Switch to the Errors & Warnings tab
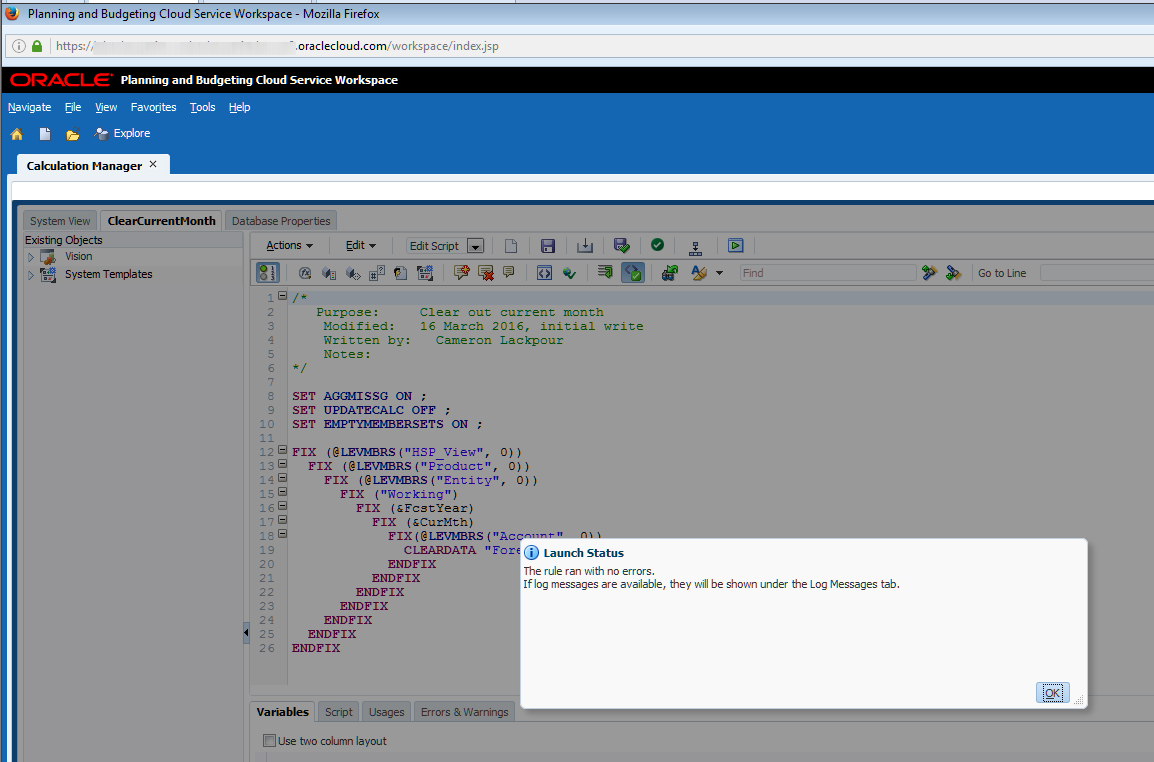This screenshot has height=762, width=1154. [464, 712]
